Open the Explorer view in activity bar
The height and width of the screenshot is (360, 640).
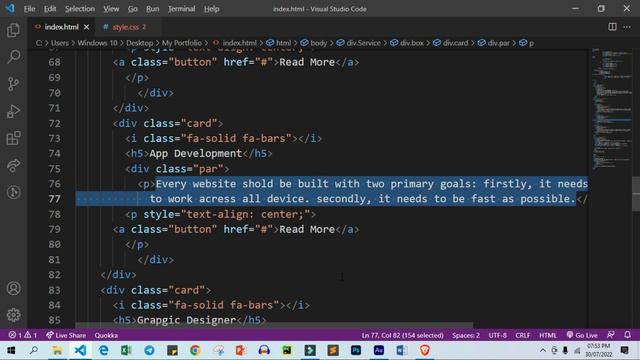(x=13, y=30)
